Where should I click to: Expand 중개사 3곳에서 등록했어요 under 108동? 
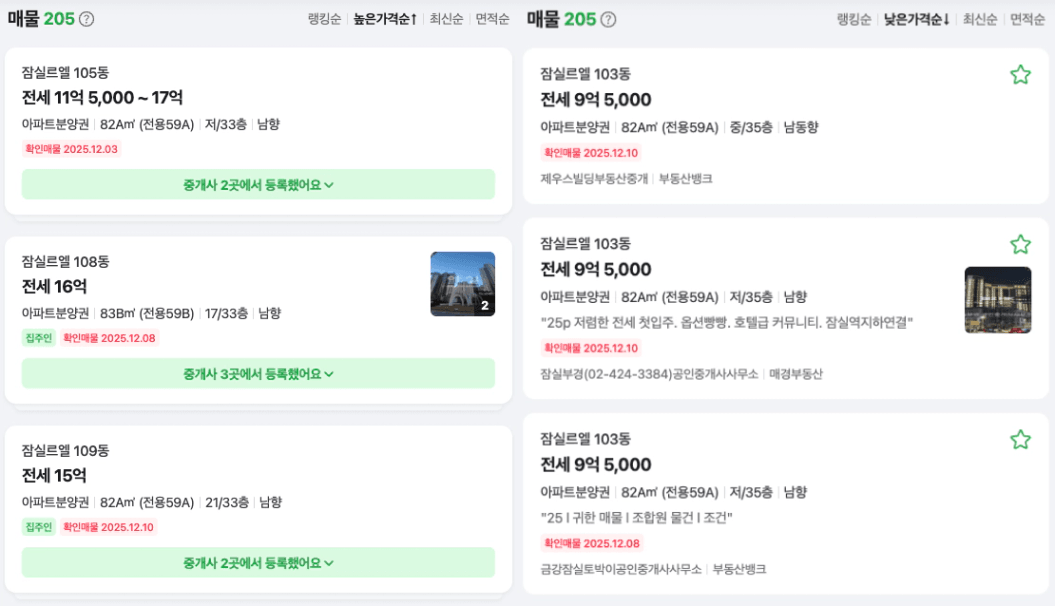(x=258, y=373)
